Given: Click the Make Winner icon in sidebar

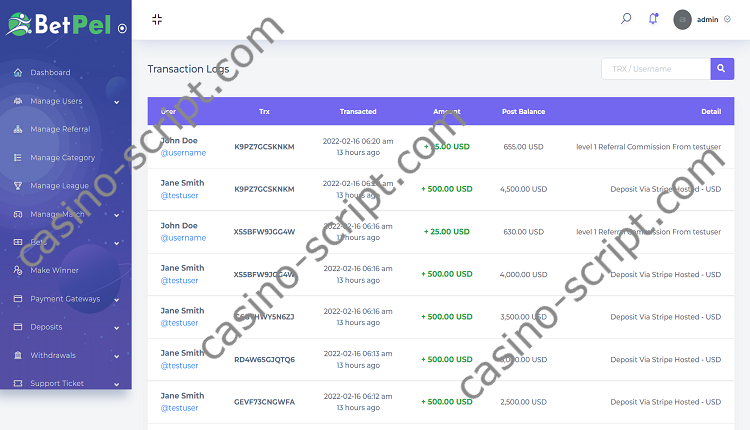Looking at the screenshot, I should tap(18, 270).
